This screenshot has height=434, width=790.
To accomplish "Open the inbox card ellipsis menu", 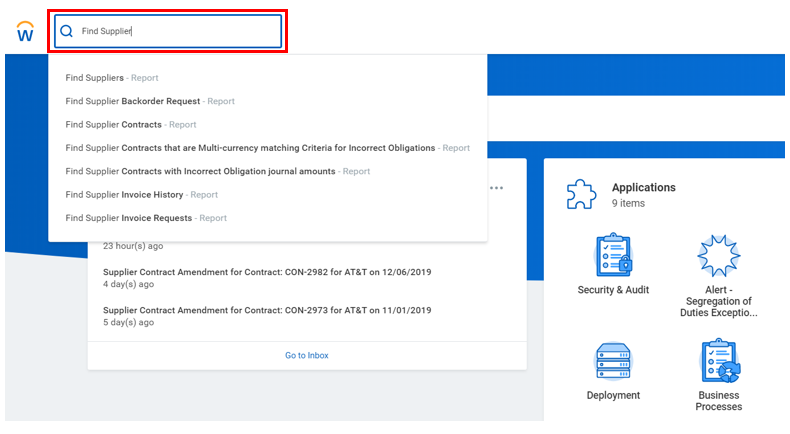I will tap(496, 187).
